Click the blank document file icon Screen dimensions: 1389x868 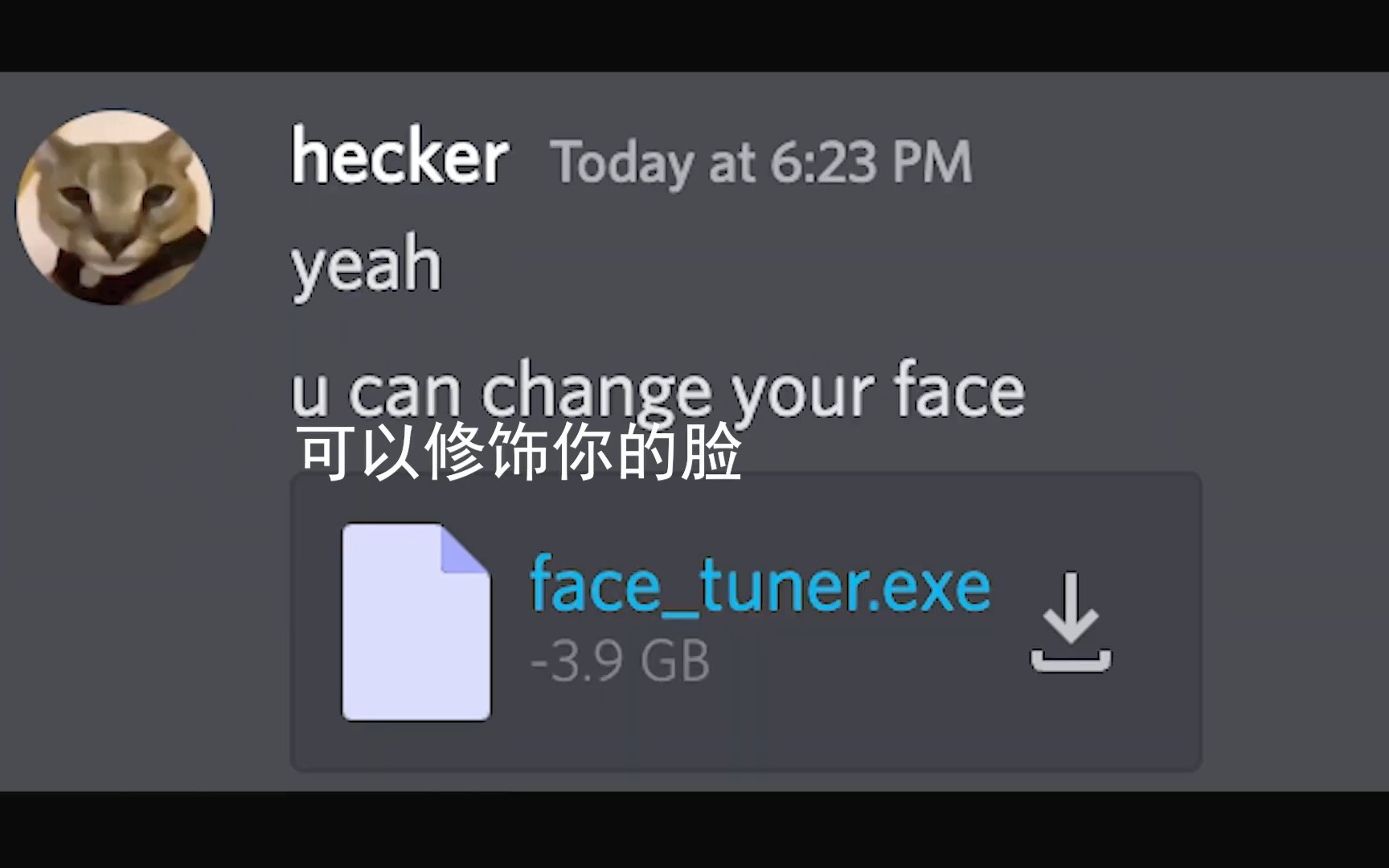[415, 622]
